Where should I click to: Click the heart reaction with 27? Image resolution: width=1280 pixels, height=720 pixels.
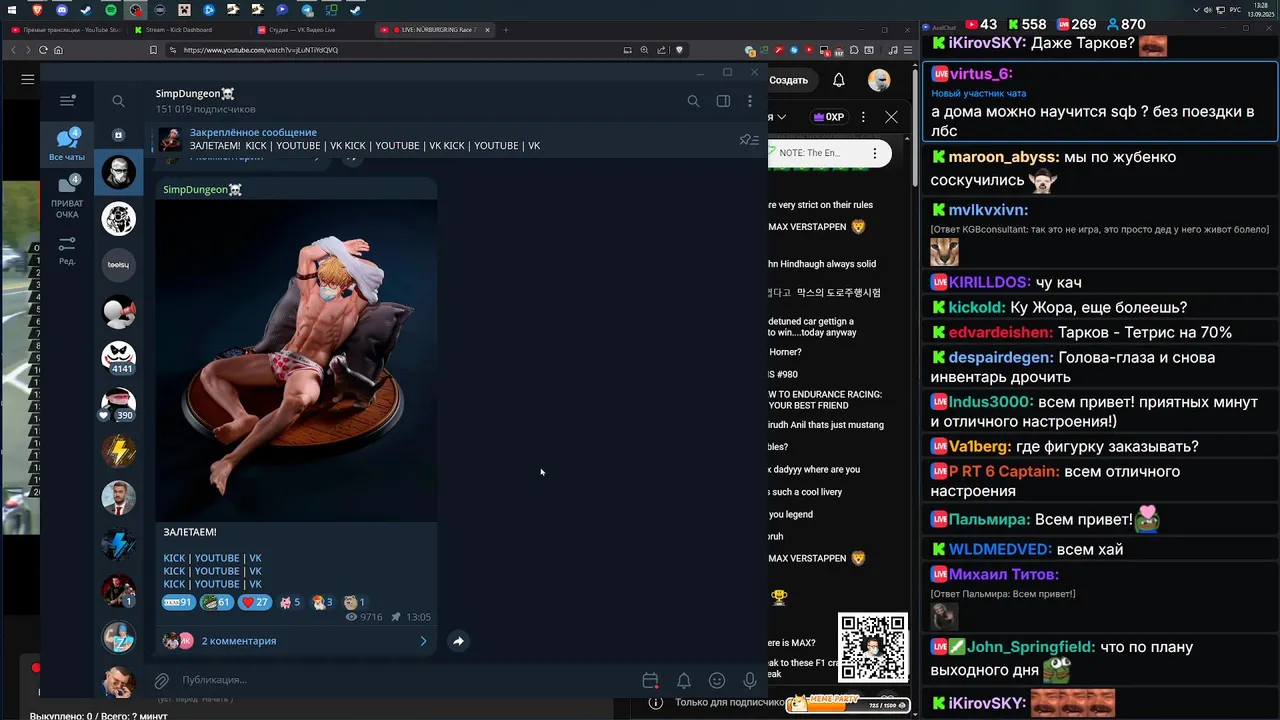(x=255, y=602)
